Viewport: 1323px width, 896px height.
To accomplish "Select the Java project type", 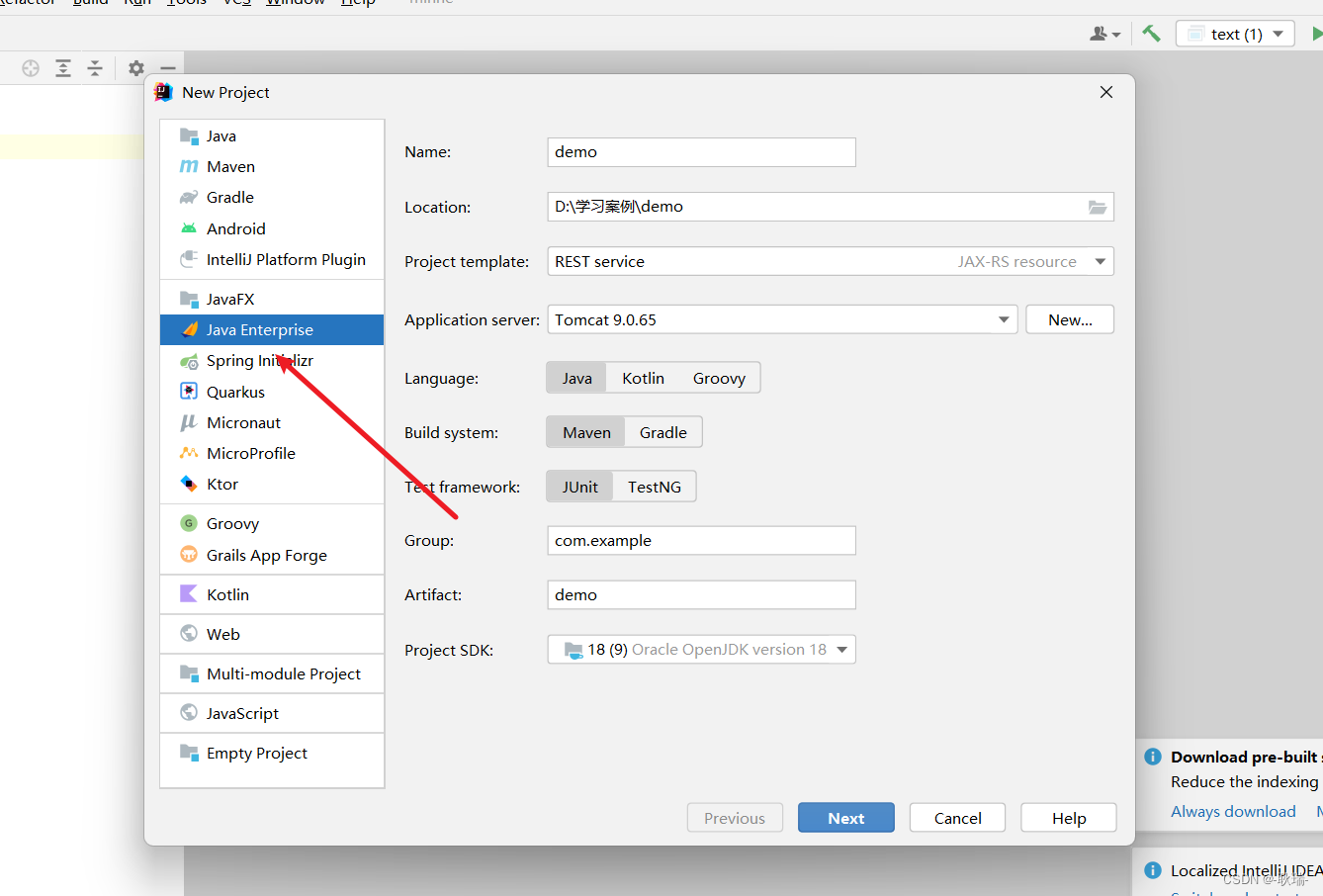I will pos(272,135).
